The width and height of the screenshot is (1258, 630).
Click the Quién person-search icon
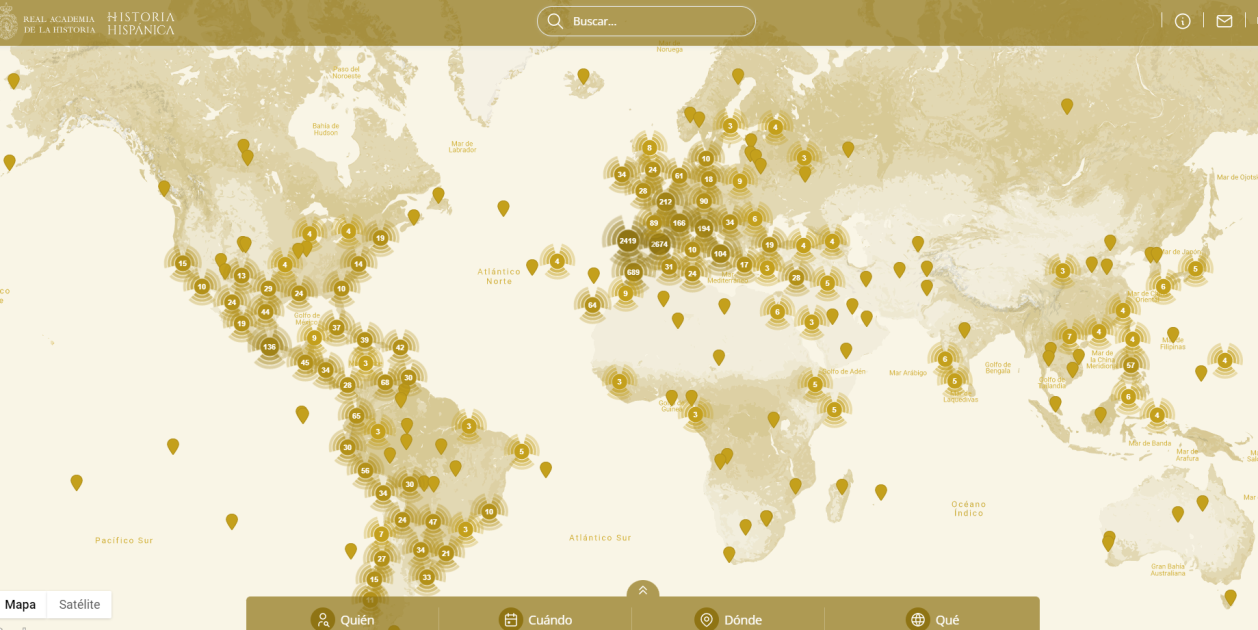322,619
